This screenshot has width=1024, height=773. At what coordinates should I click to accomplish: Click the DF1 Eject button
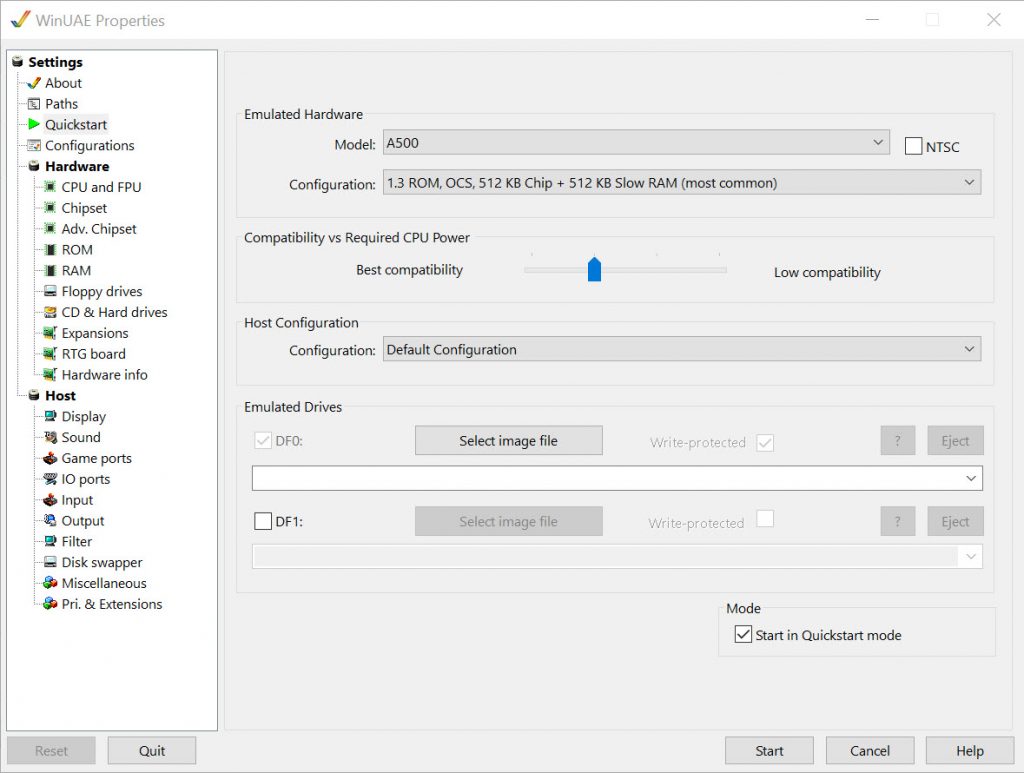[955, 521]
